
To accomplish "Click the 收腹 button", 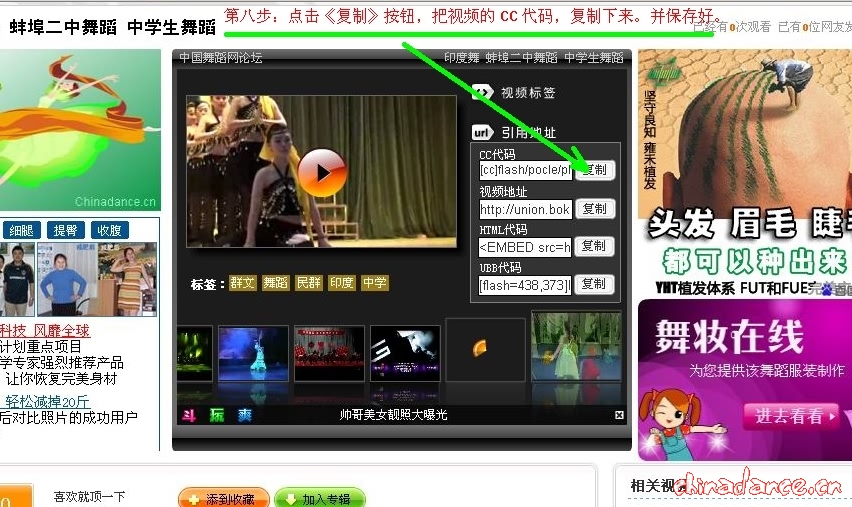I will point(110,230).
